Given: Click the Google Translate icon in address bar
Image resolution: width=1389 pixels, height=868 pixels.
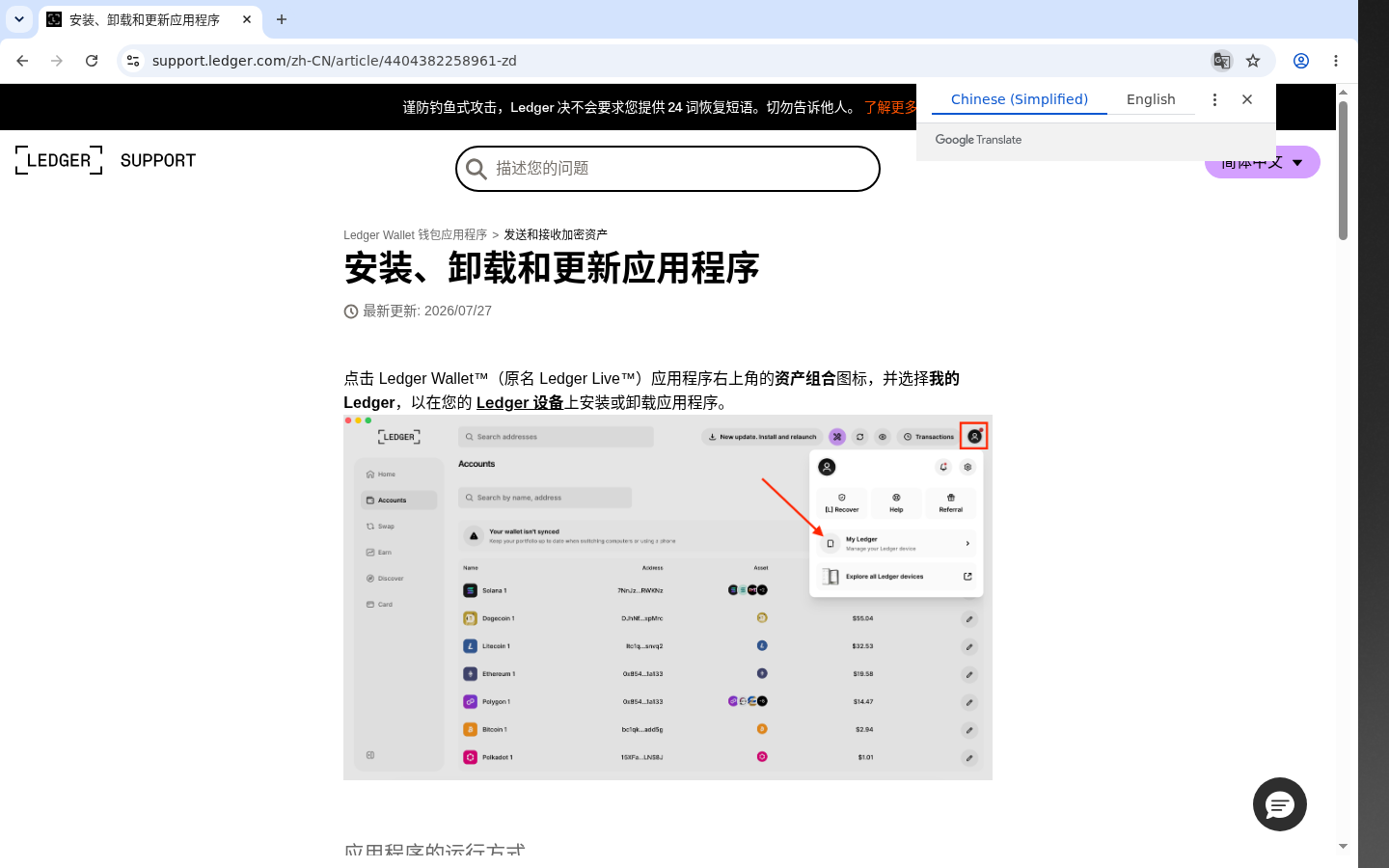Looking at the screenshot, I should [1222, 61].
